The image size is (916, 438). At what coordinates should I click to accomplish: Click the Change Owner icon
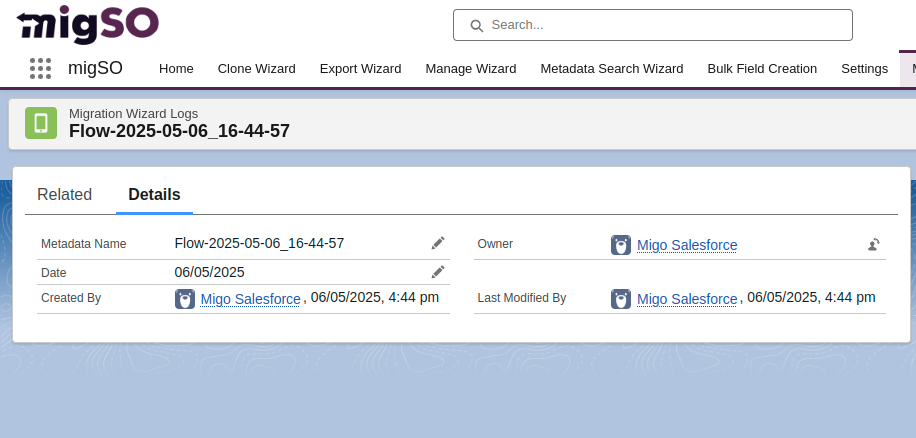tap(873, 244)
